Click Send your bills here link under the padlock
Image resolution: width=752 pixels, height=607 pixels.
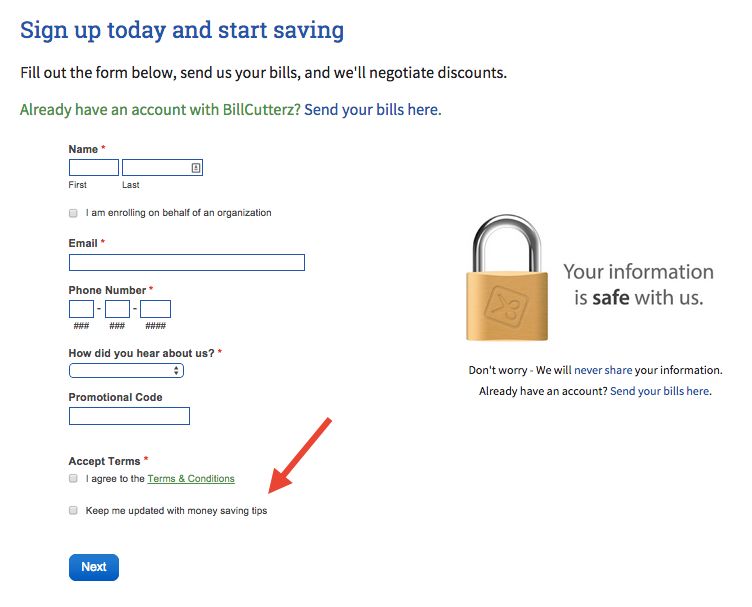click(x=660, y=391)
